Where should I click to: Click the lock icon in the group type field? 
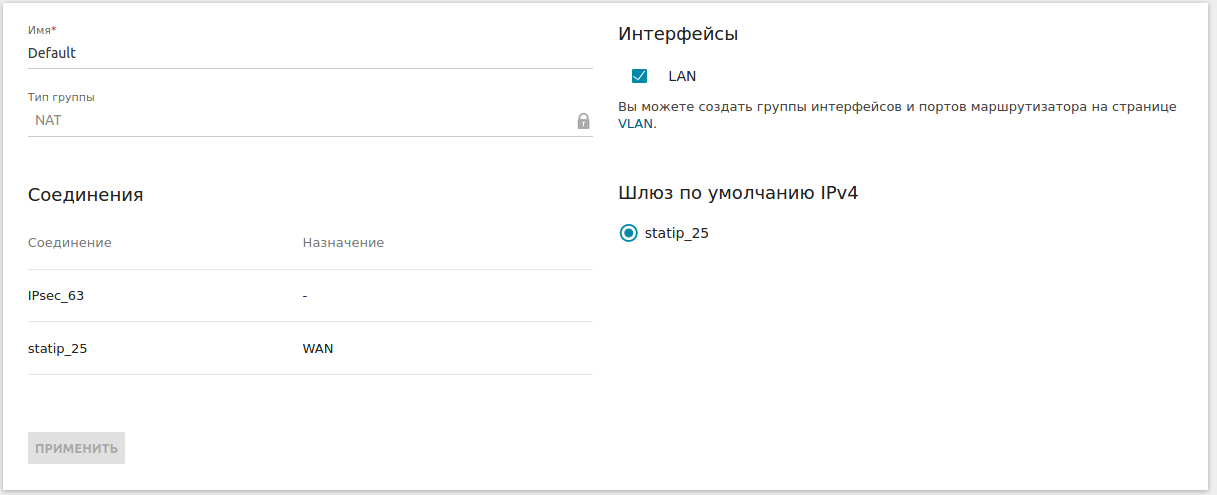click(583, 121)
